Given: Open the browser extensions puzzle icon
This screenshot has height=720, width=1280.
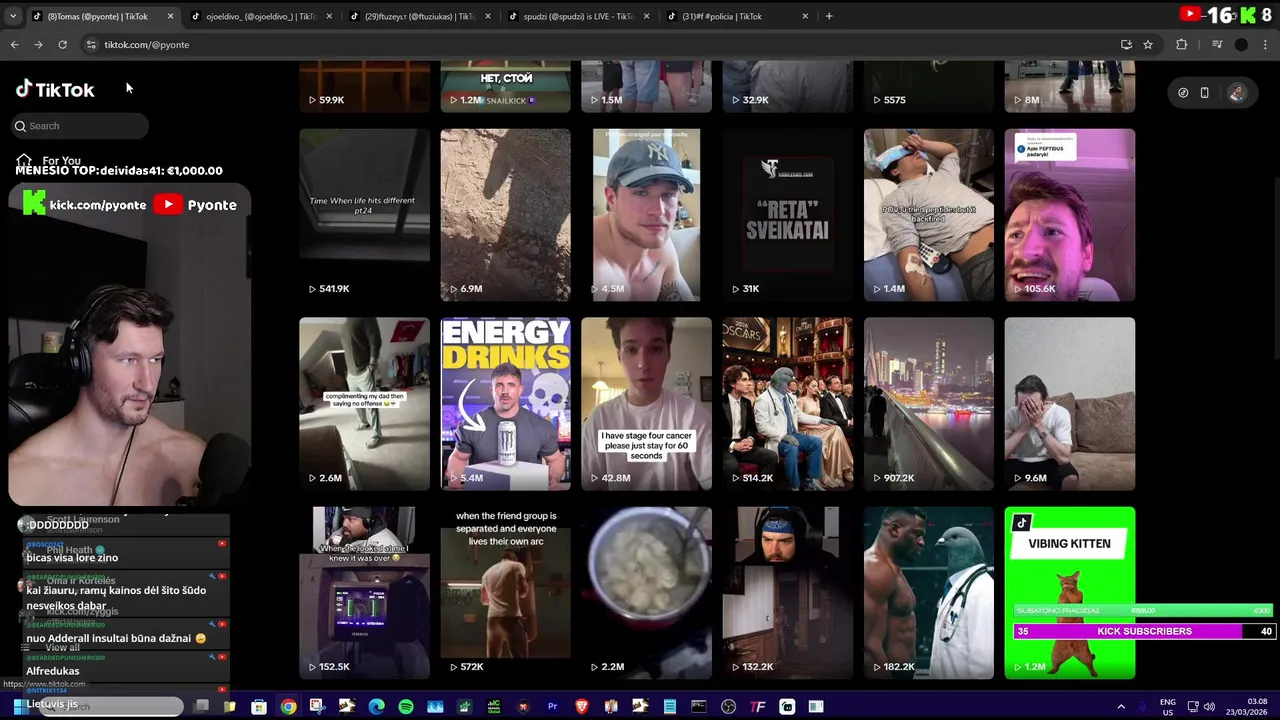Looking at the screenshot, I should pos(1181,44).
